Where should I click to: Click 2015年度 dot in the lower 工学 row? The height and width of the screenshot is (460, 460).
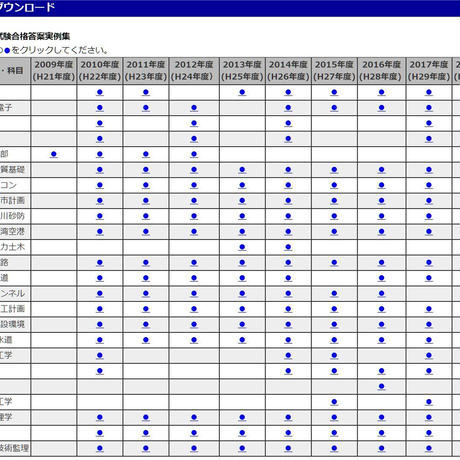point(334,402)
